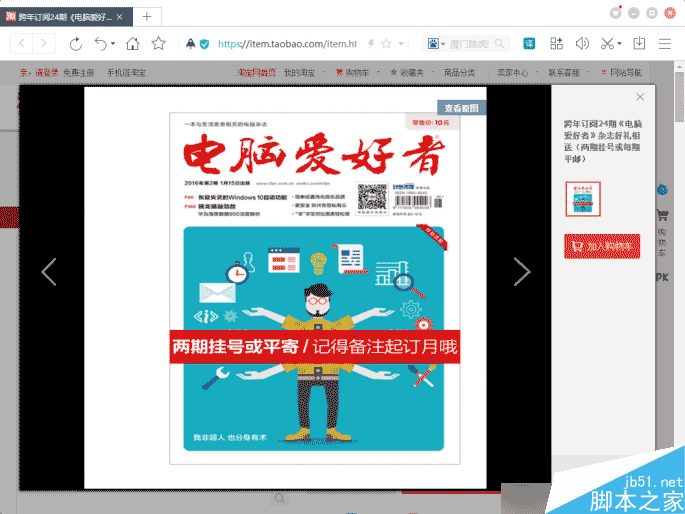Viewport: 685px width, 514px height.
Task: Expand the address bar dropdown arrow
Action: [x=401, y=44]
